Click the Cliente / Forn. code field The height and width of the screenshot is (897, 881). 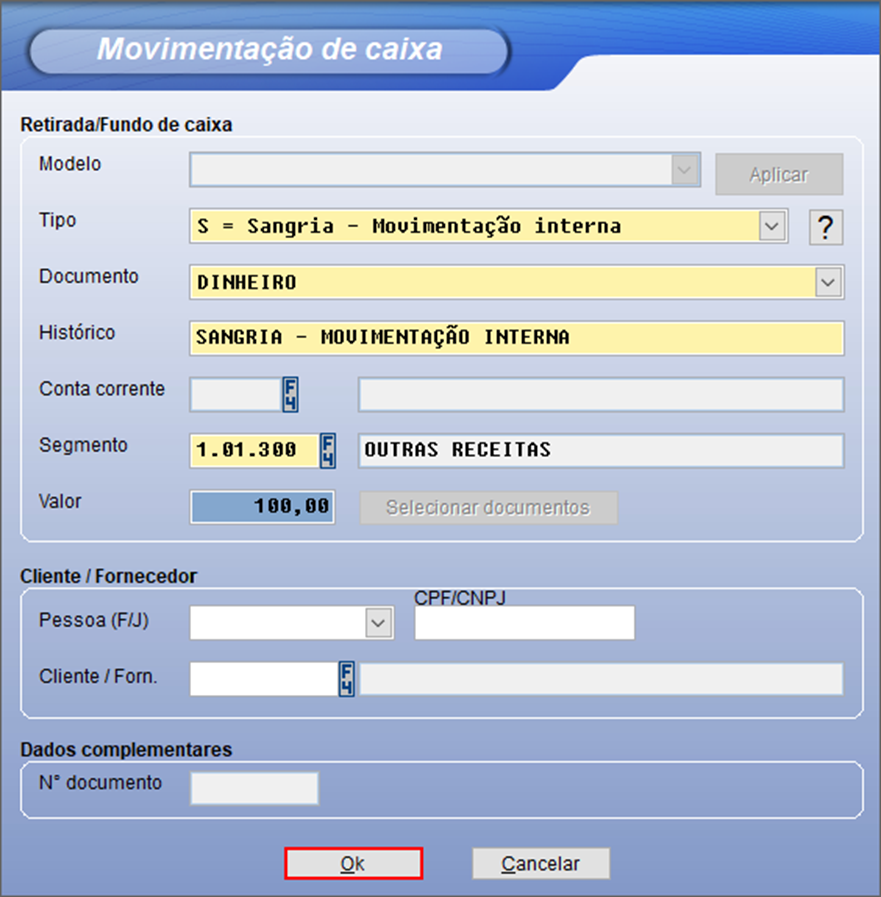click(264, 679)
